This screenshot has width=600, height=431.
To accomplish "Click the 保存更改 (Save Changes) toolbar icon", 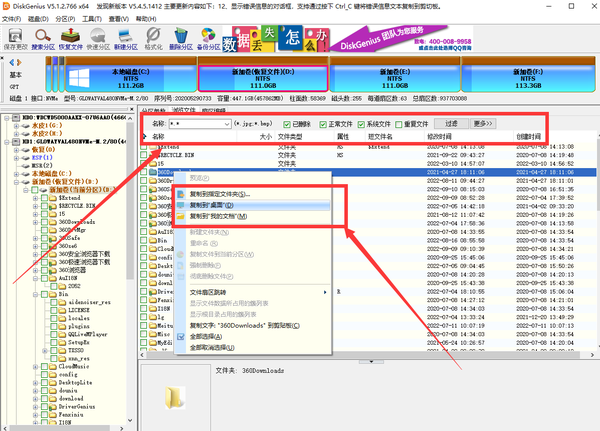I will 15,37.
